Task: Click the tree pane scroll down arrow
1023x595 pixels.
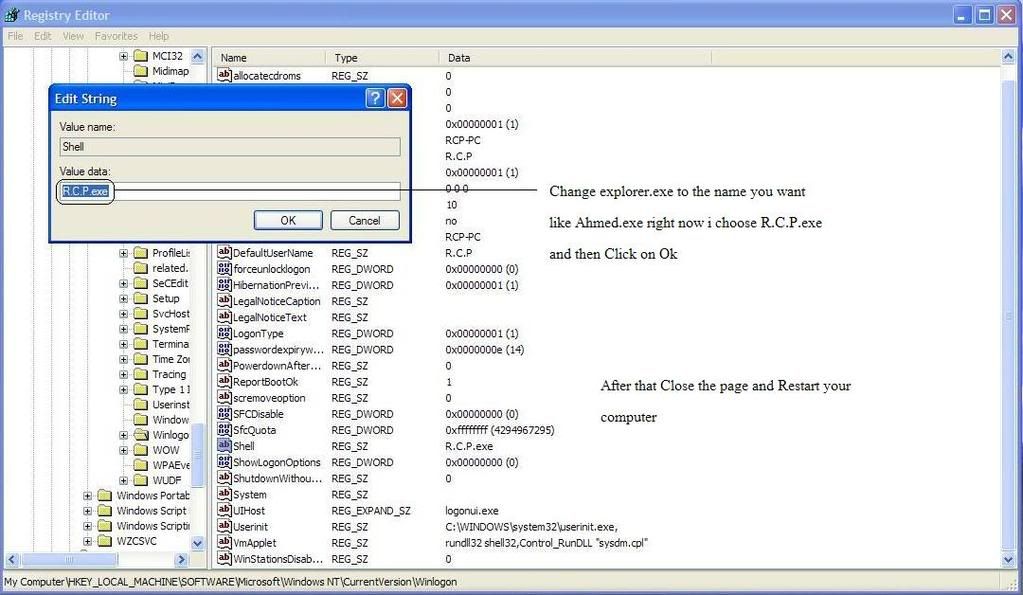Action: [198, 543]
